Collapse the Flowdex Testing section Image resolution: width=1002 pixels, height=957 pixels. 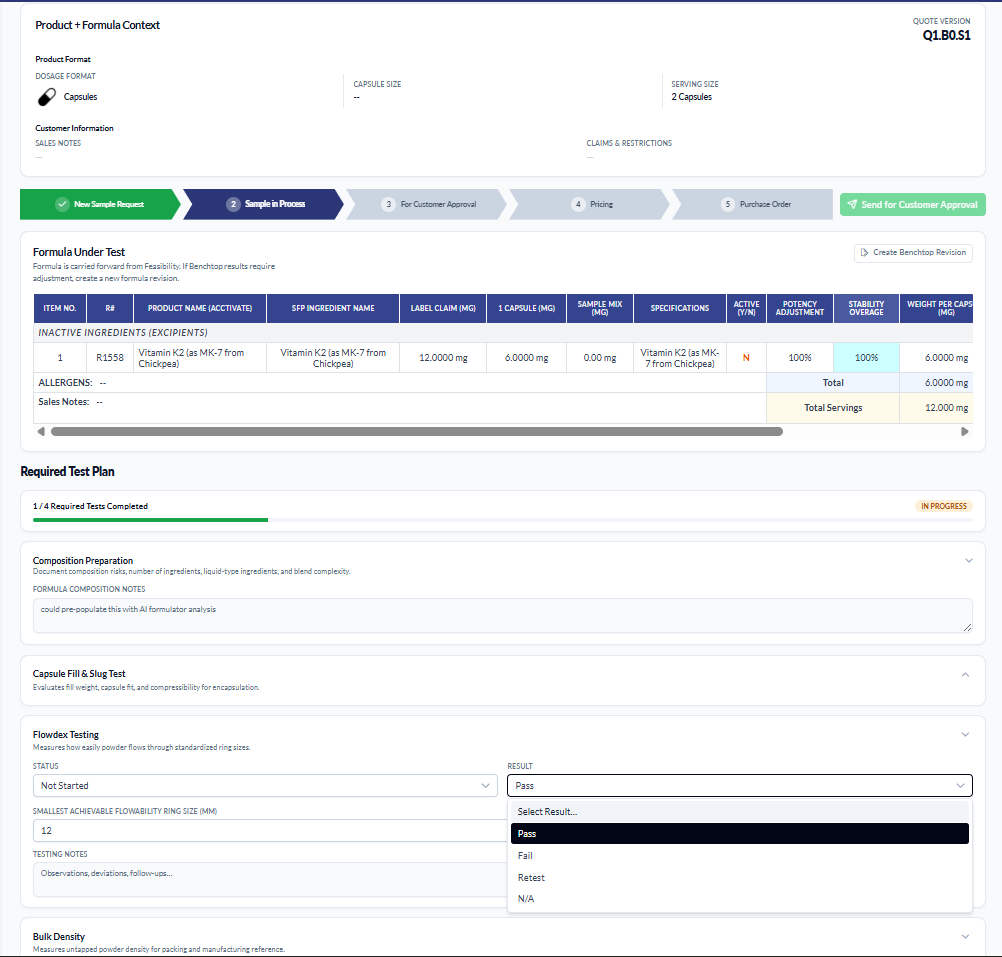click(966, 735)
